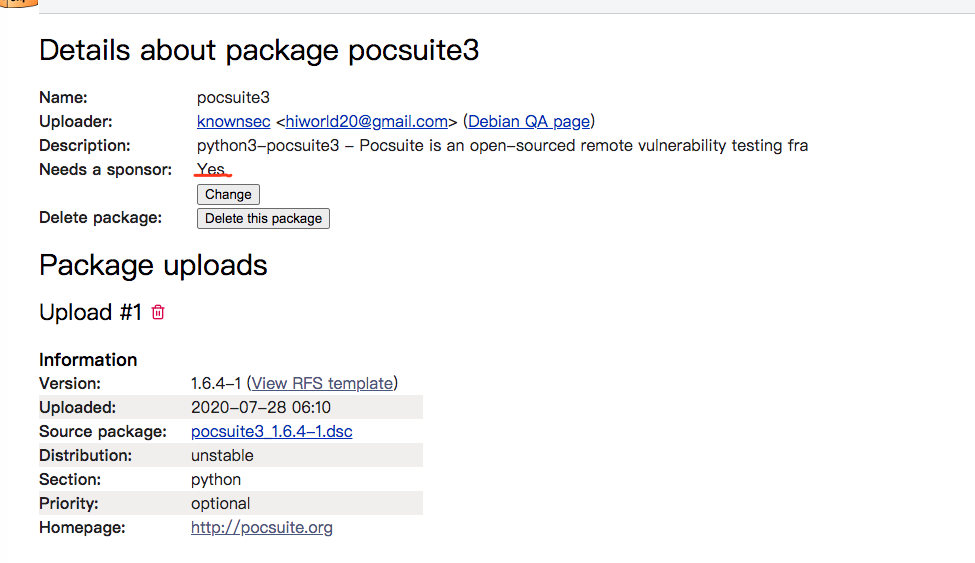975x563 pixels.
Task: Open the Debian QA page link
Action: pos(529,121)
